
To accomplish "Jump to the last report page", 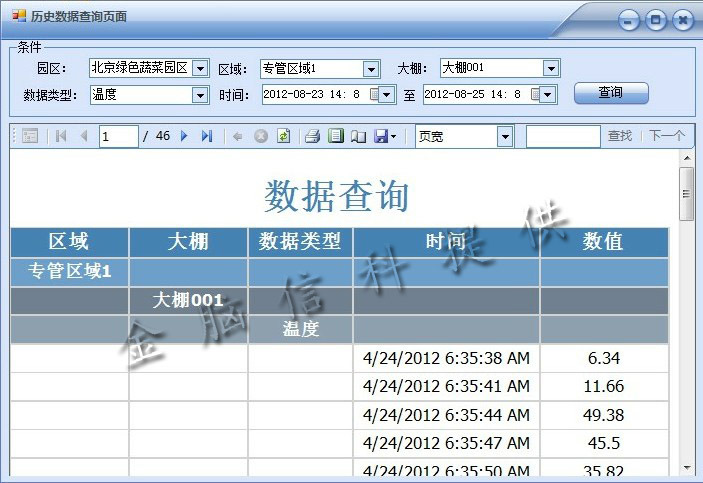I will pos(206,136).
